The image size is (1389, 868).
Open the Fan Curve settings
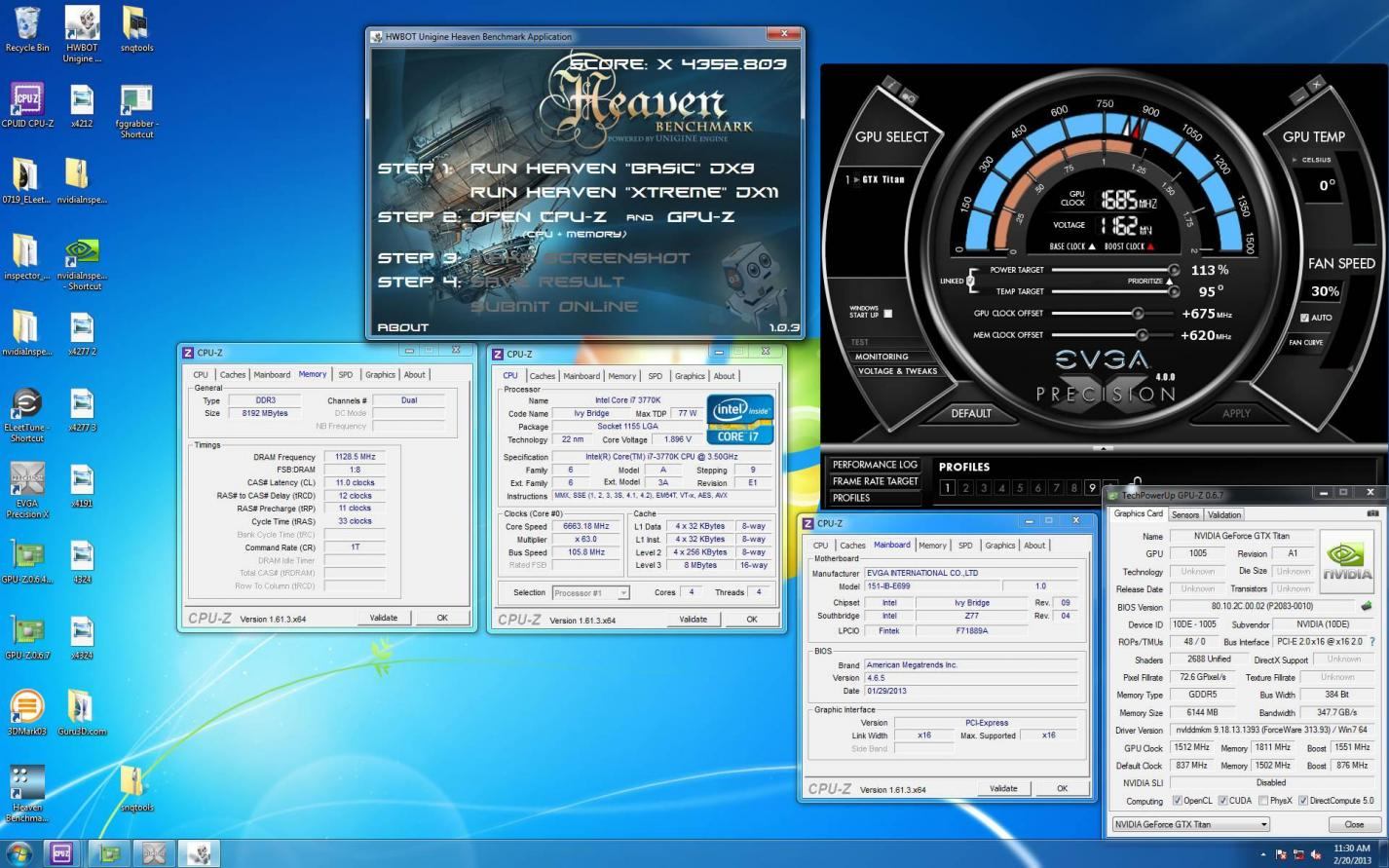[1306, 342]
